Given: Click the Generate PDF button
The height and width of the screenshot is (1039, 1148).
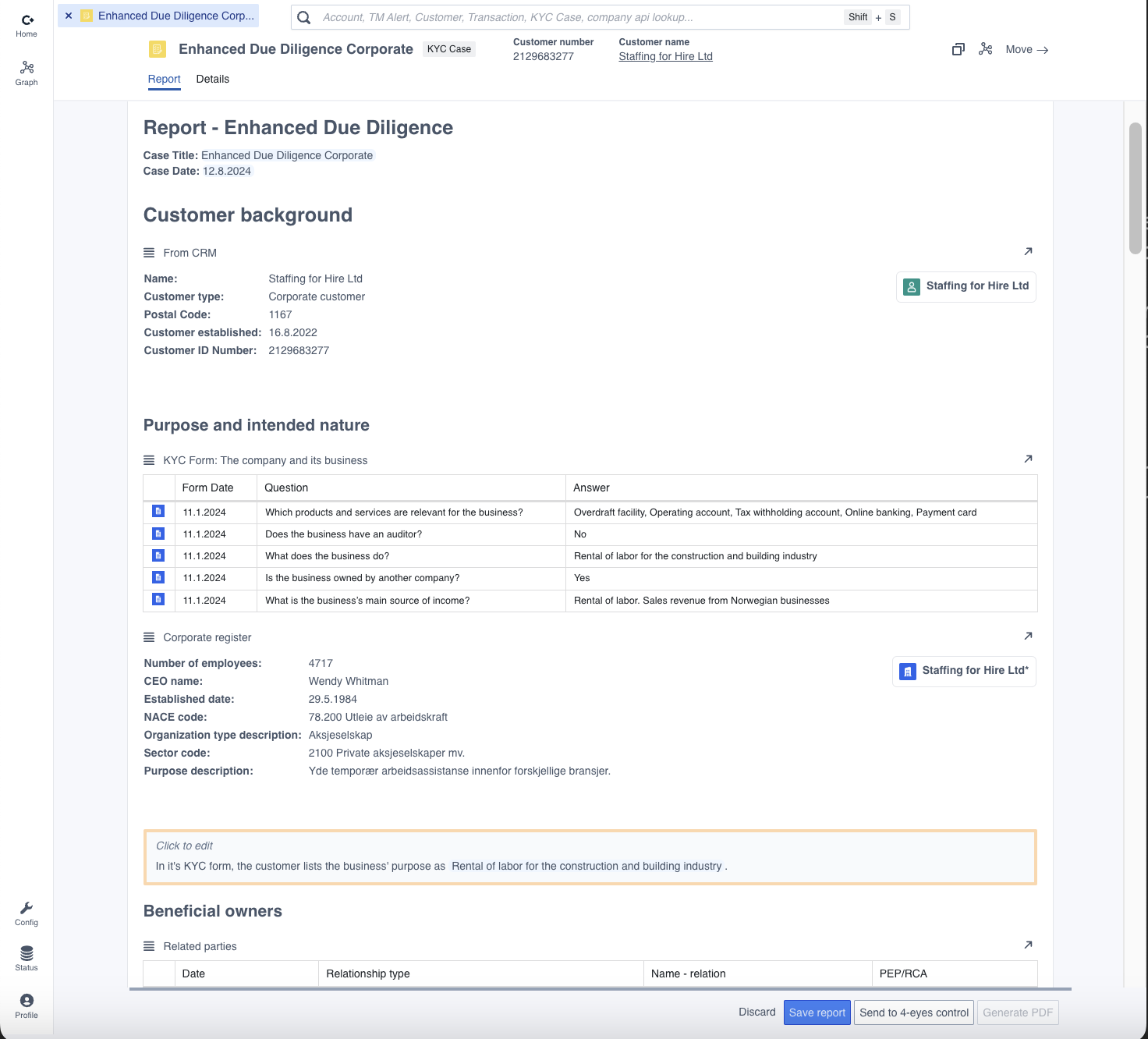Looking at the screenshot, I should (1018, 1012).
